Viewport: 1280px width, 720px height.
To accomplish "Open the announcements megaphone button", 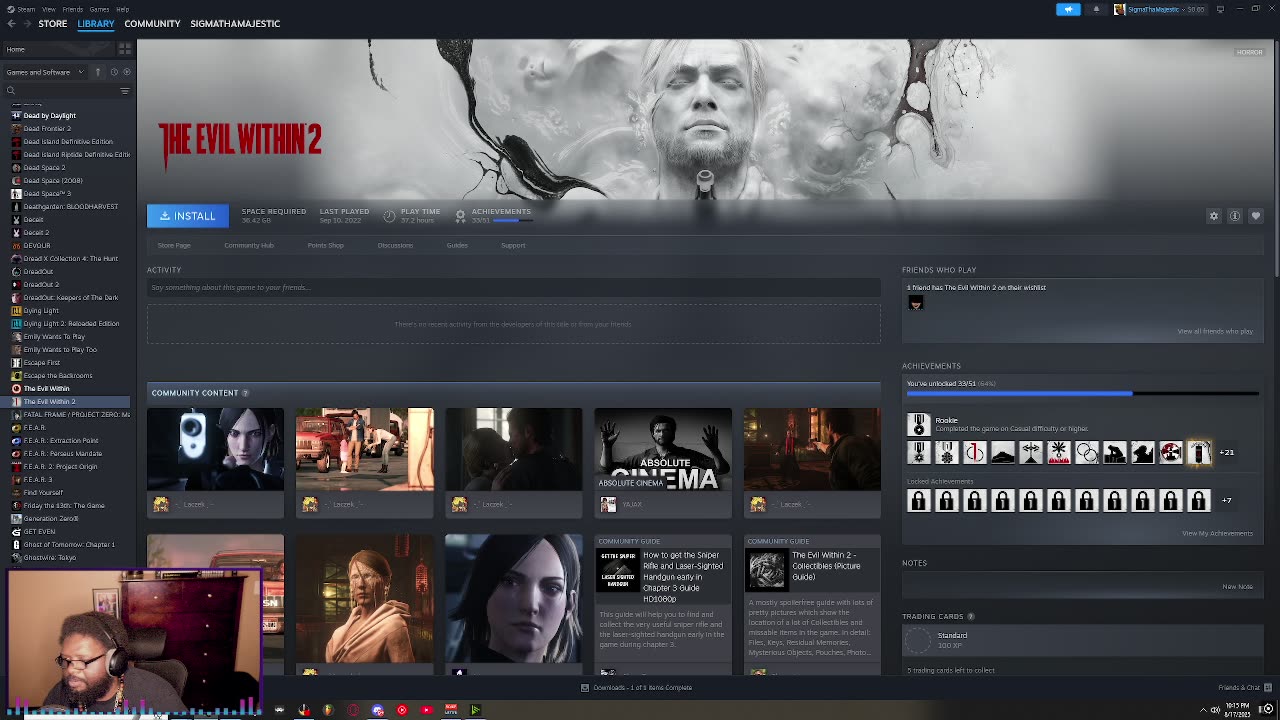I will pos(1068,9).
